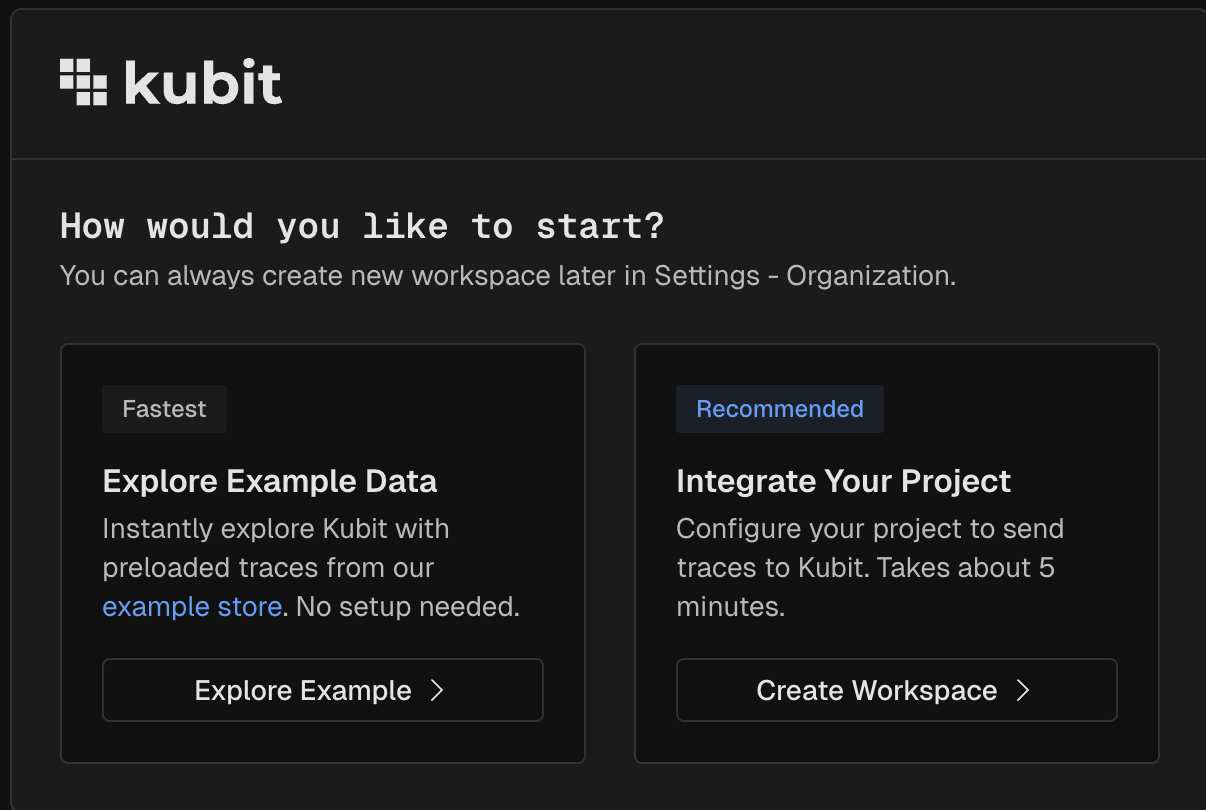
Task: Click the arrow icon in Explore Example
Action: point(436,690)
